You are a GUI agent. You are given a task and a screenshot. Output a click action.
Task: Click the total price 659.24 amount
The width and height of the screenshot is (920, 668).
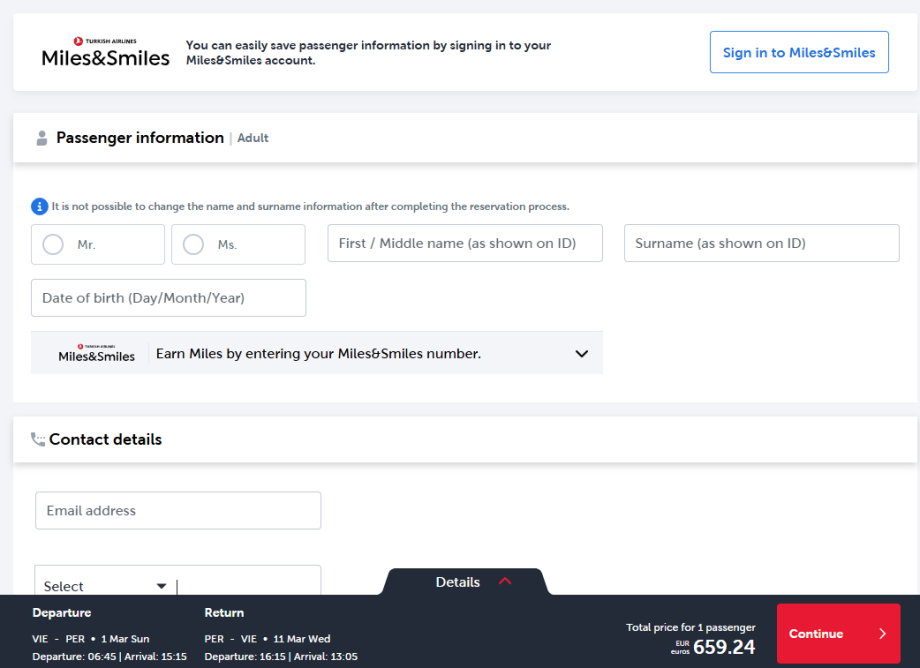click(723, 647)
